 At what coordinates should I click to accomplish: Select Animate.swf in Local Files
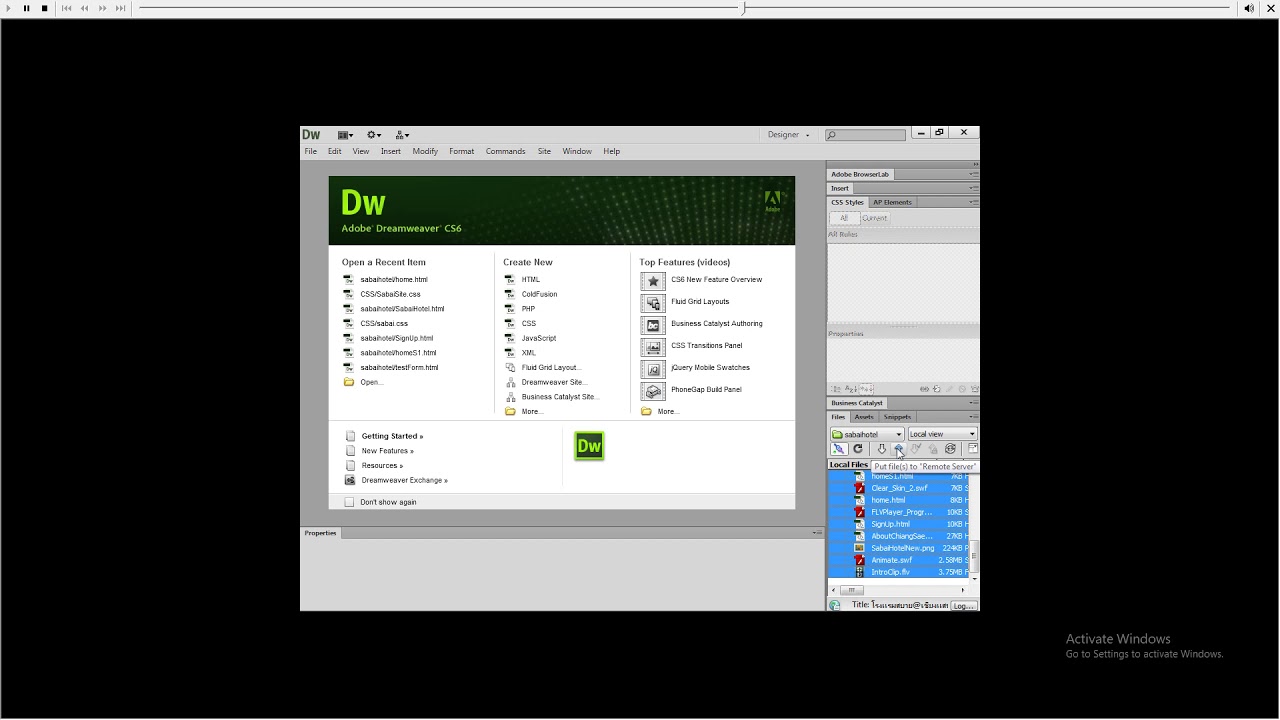891,560
